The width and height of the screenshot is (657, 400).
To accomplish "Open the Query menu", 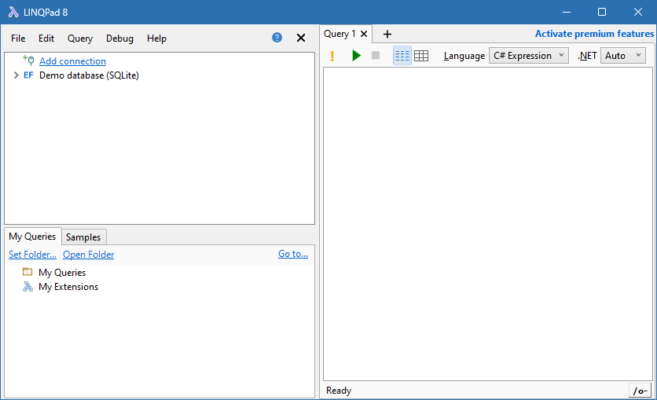I will pos(80,39).
